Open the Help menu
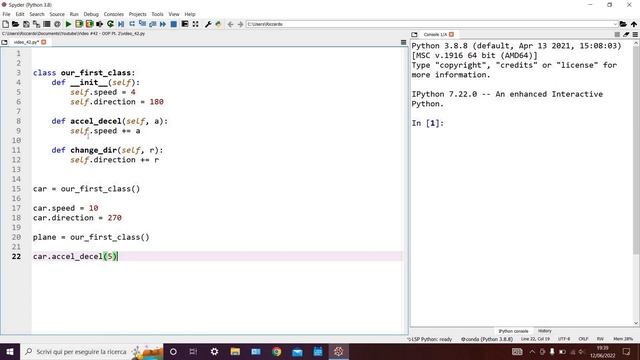 190,14
